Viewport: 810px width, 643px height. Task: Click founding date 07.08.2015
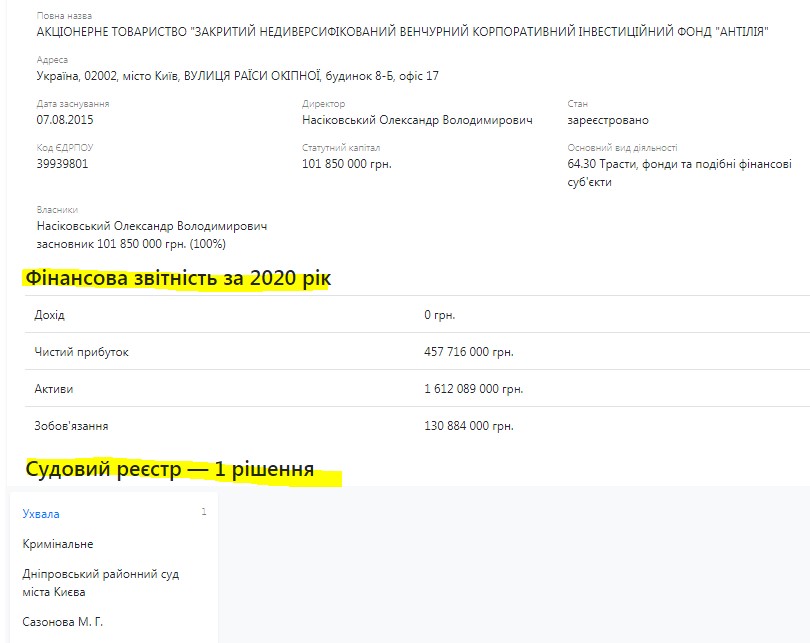click(x=65, y=120)
